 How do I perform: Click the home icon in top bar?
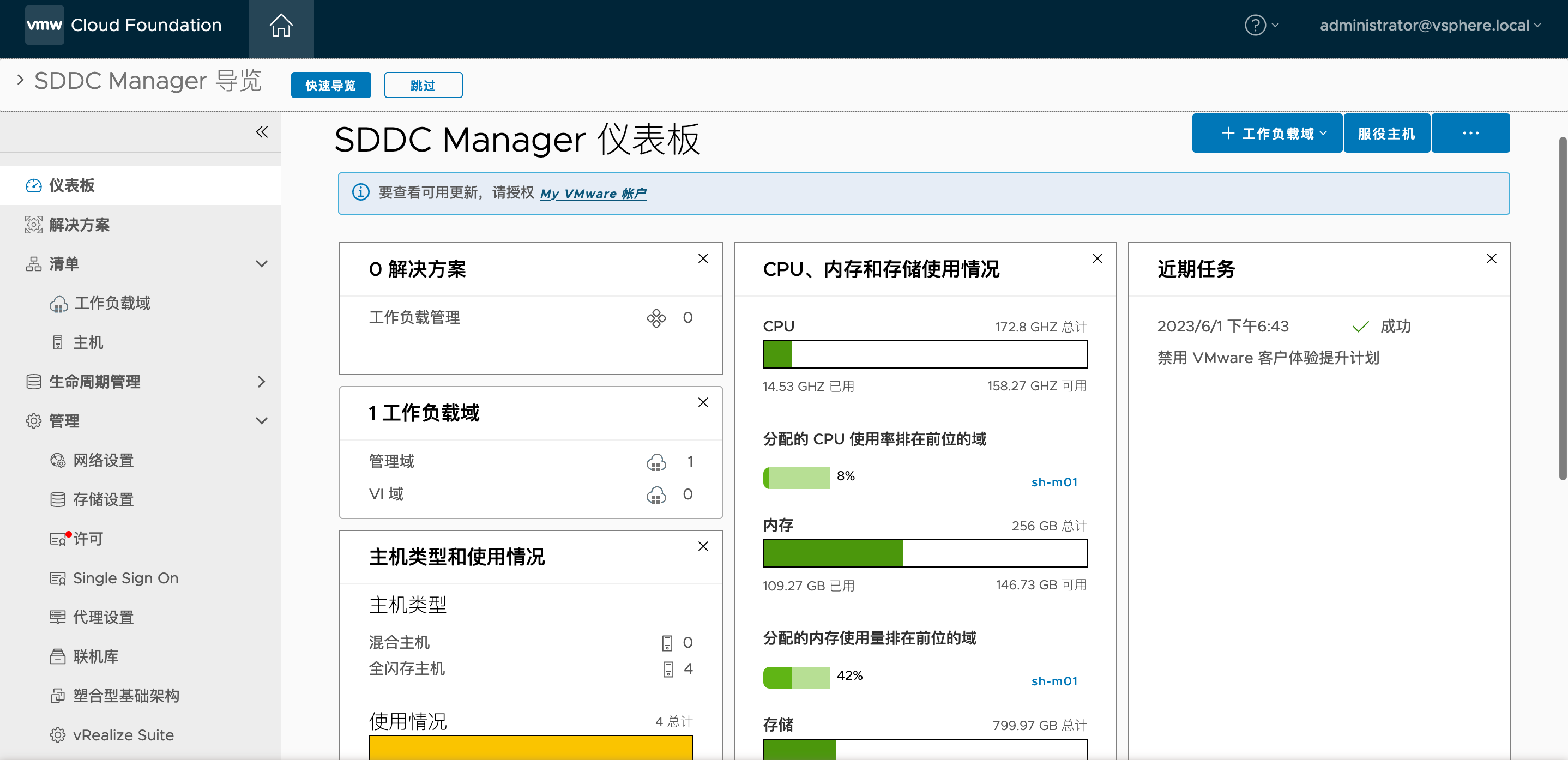(x=281, y=26)
